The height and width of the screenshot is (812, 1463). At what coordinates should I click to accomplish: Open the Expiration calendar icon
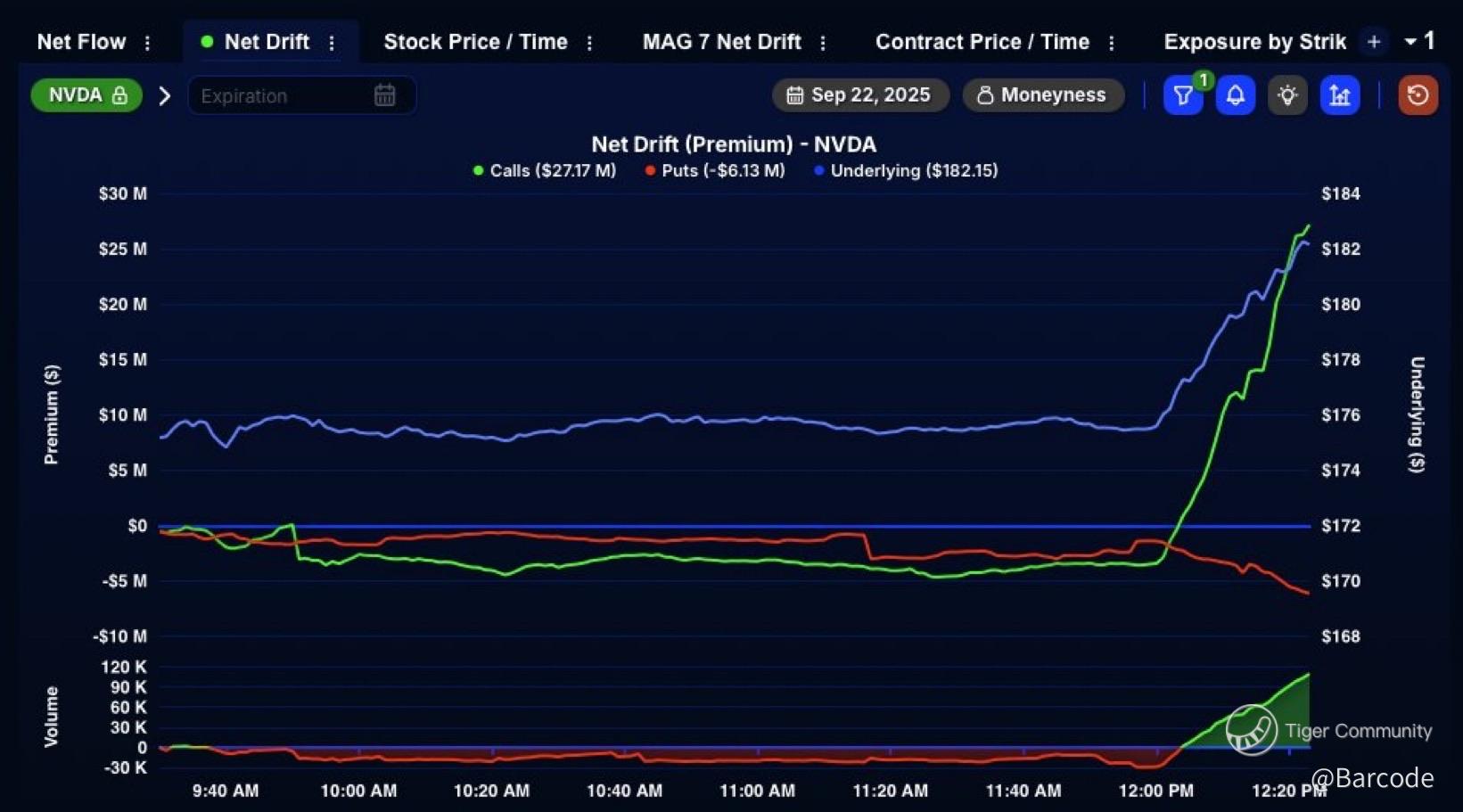[x=384, y=95]
